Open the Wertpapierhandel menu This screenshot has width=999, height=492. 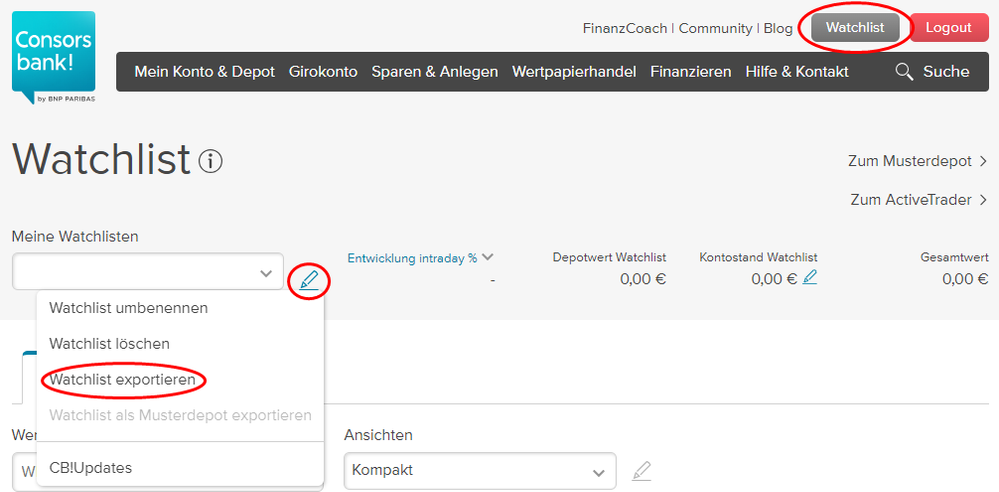[574, 72]
